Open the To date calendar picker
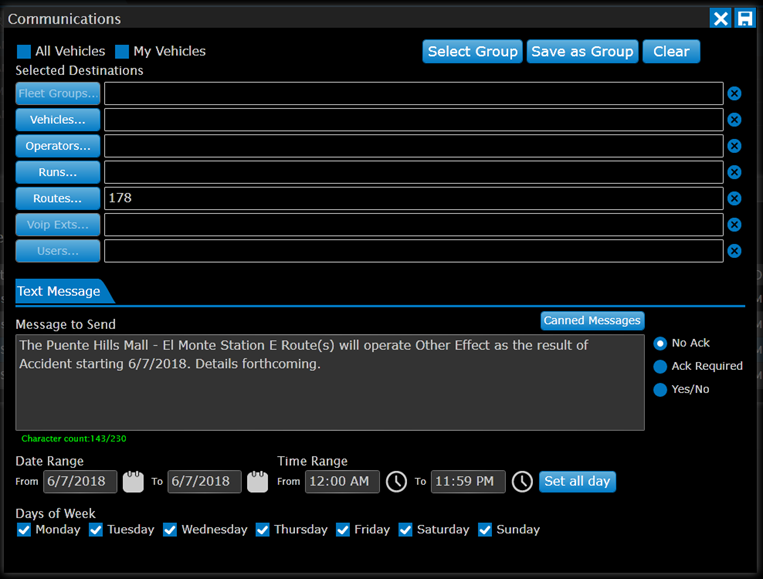This screenshot has height=579, width=763. pos(258,482)
